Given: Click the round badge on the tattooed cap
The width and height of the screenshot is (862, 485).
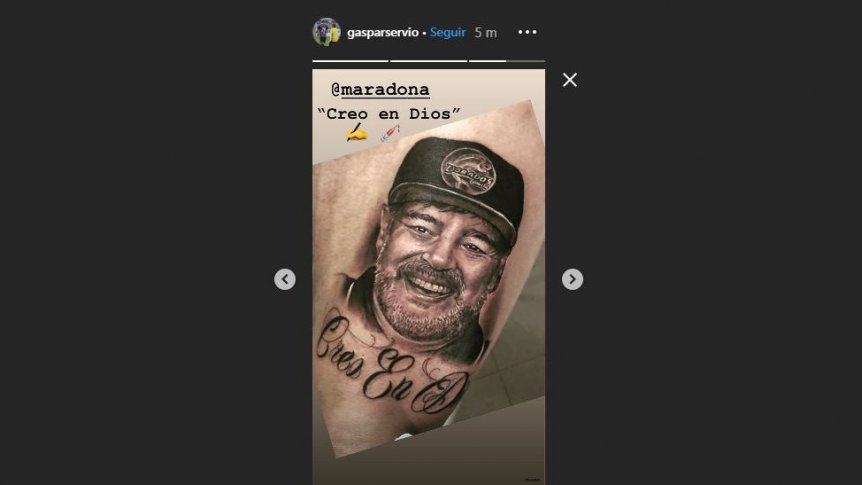Looking at the screenshot, I should pyautogui.click(x=468, y=171).
